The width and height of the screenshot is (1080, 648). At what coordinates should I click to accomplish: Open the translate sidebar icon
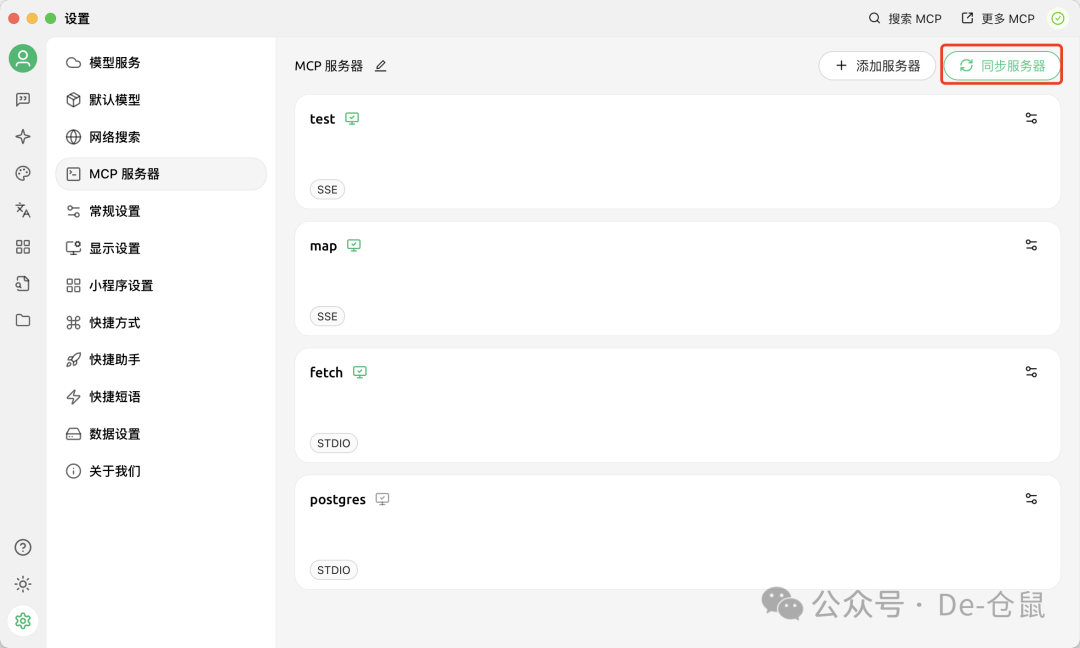click(x=23, y=210)
